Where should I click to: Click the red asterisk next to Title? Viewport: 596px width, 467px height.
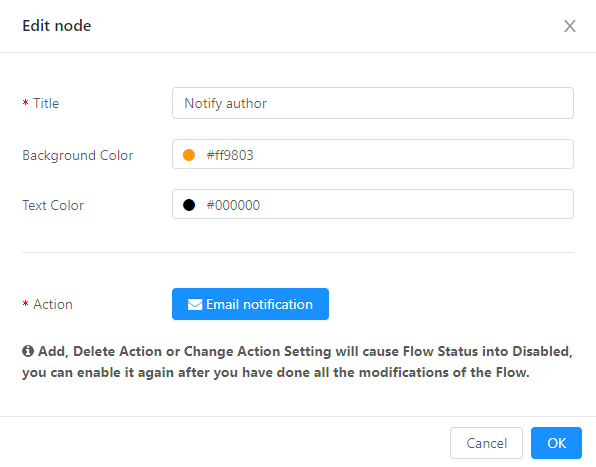coord(25,103)
